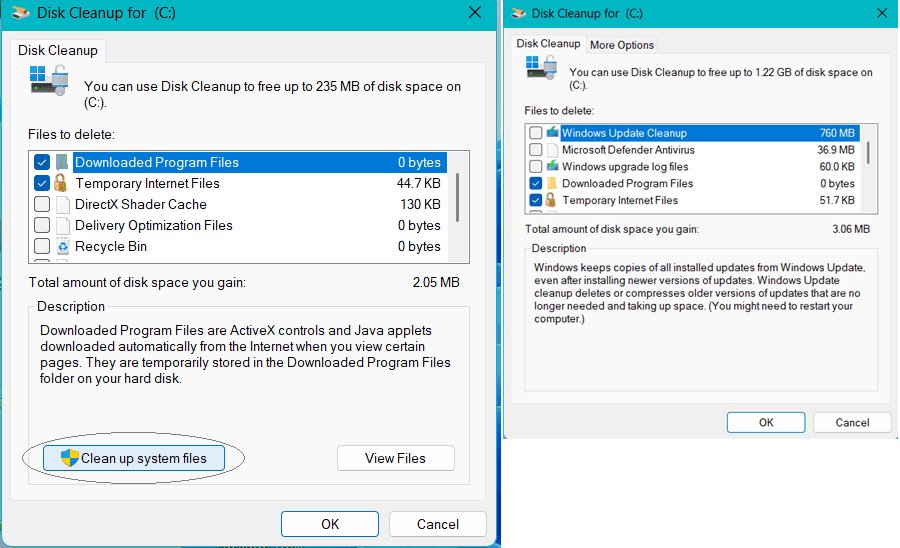Click left window title bar drive icon
Image resolution: width=900 pixels, height=548 pixels.
21,13
